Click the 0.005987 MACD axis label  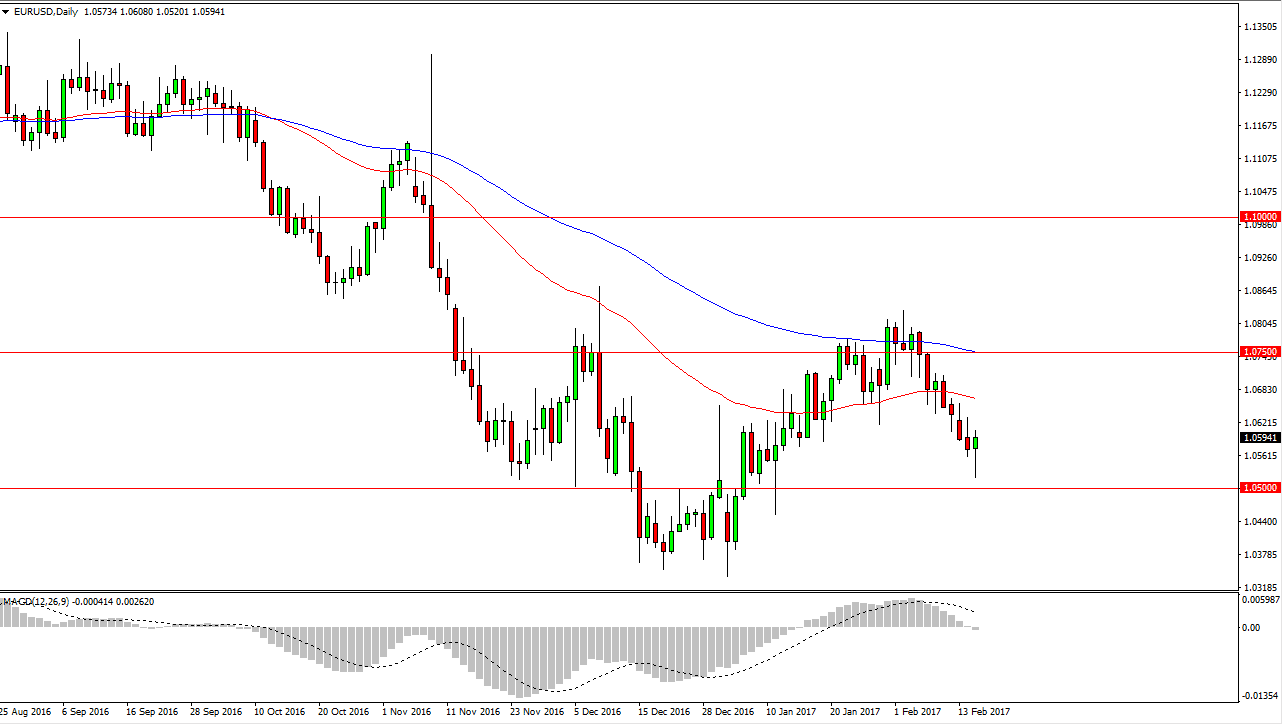tap(1258, 600)
